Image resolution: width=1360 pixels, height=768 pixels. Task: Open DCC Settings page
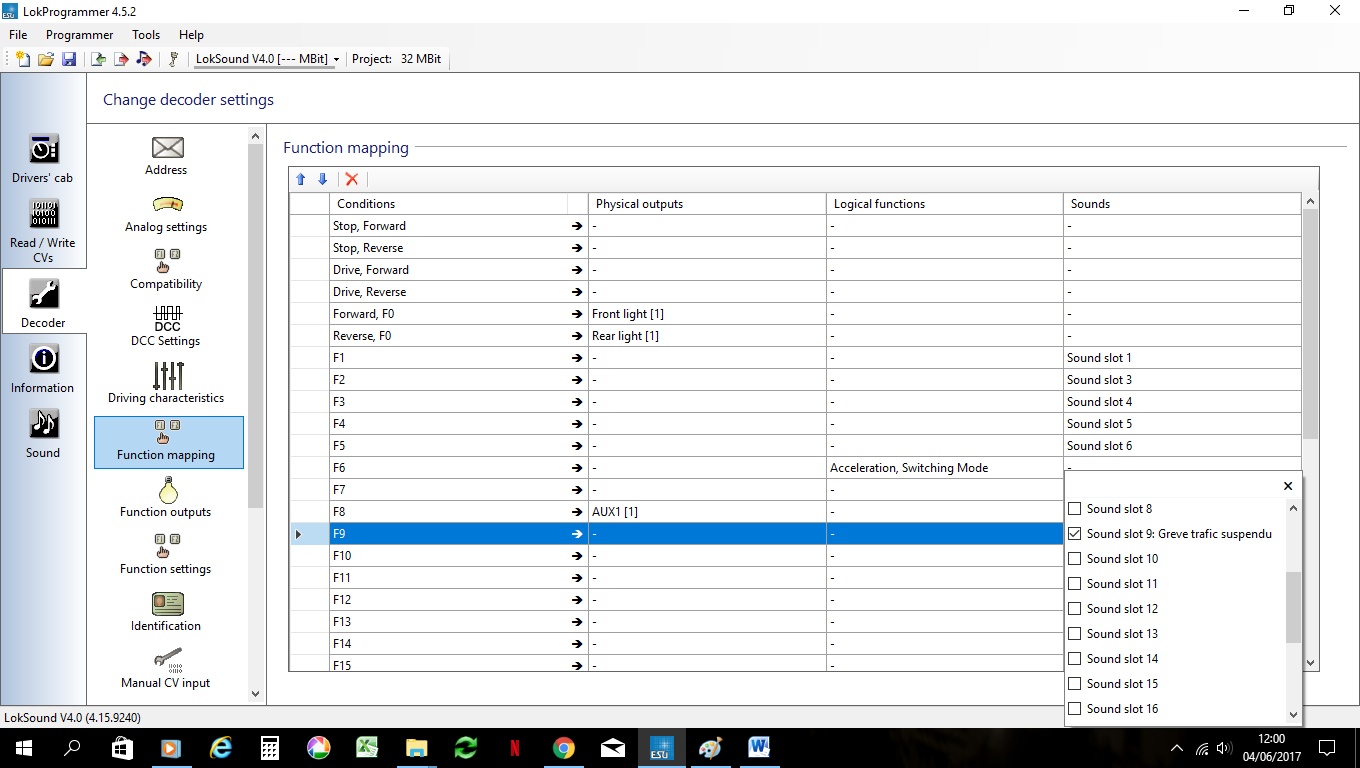166,327
